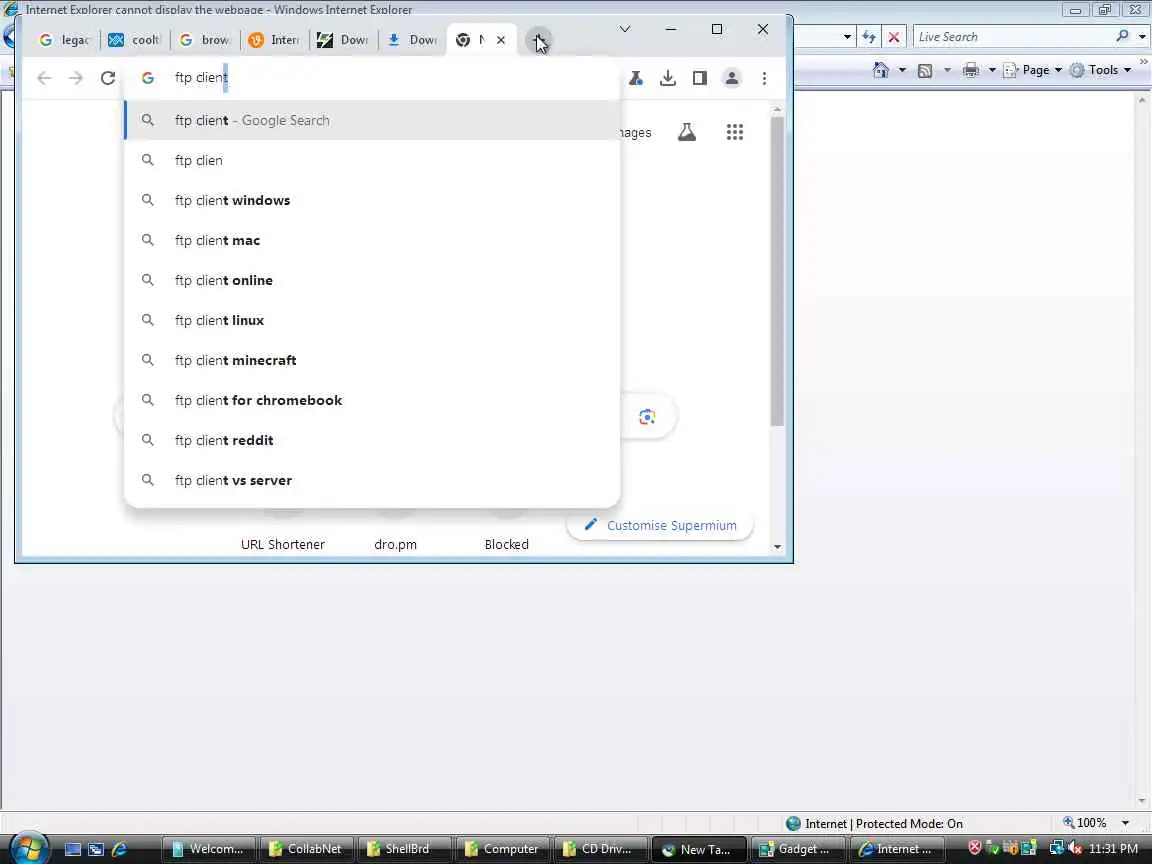
Task: Select 'ftp client - Google Search' suggestion
Action: coord(372,120)
